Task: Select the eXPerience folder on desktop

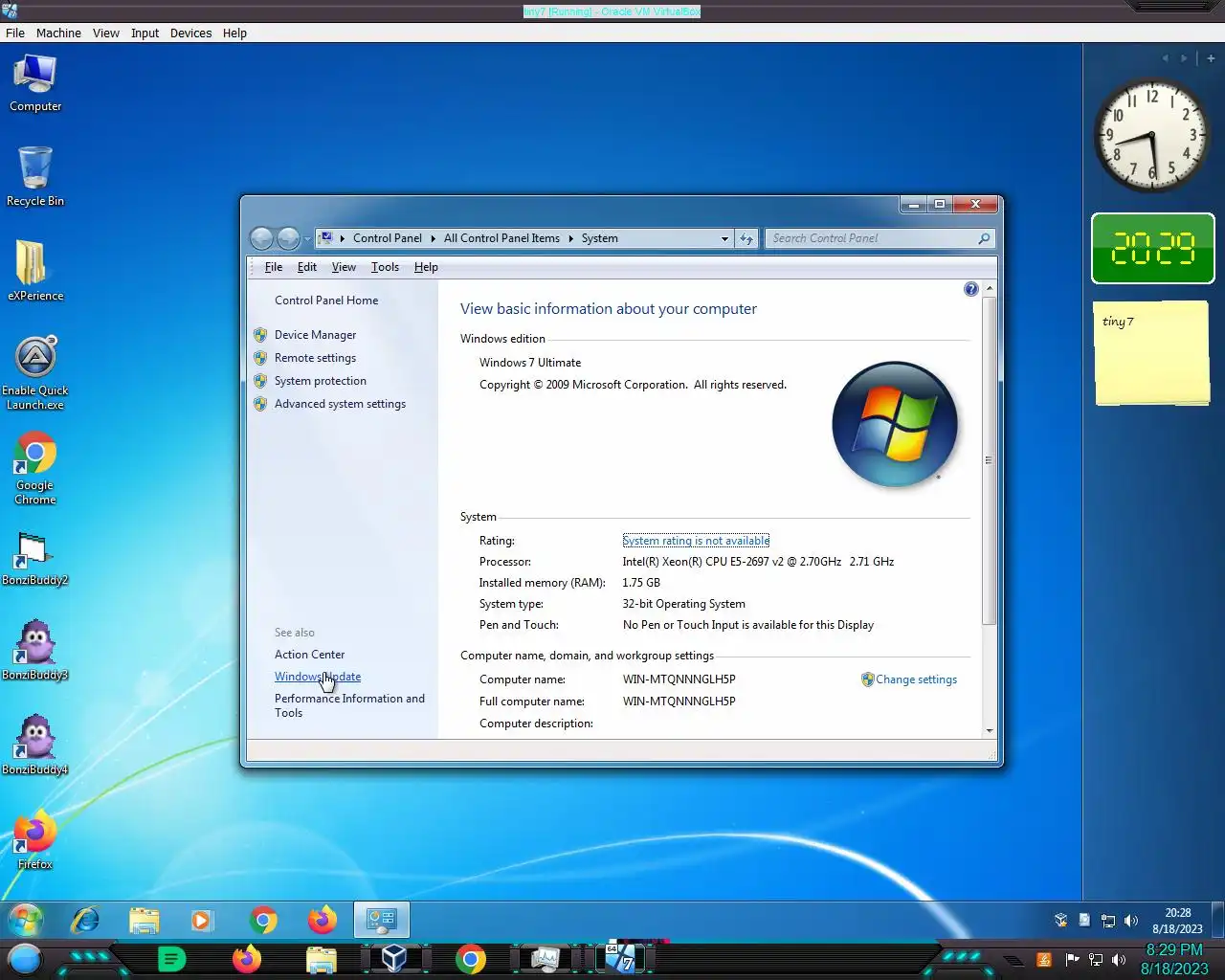Action: (x=35, y=271)
